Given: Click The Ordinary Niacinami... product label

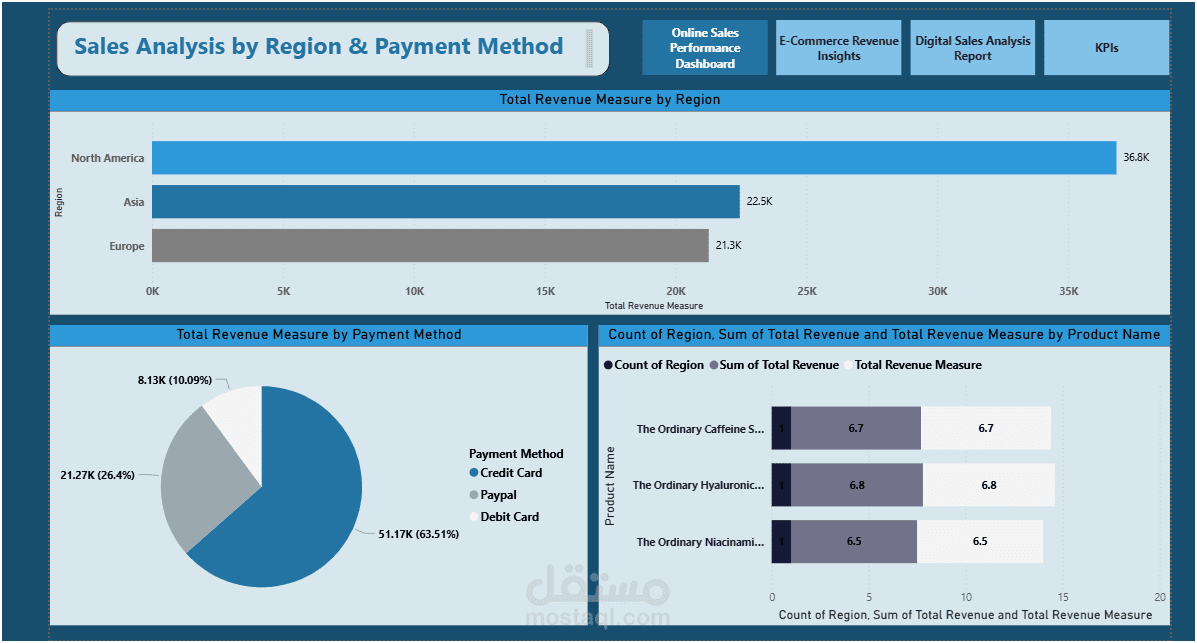Looking at the screenshot, I should [700, 542].
